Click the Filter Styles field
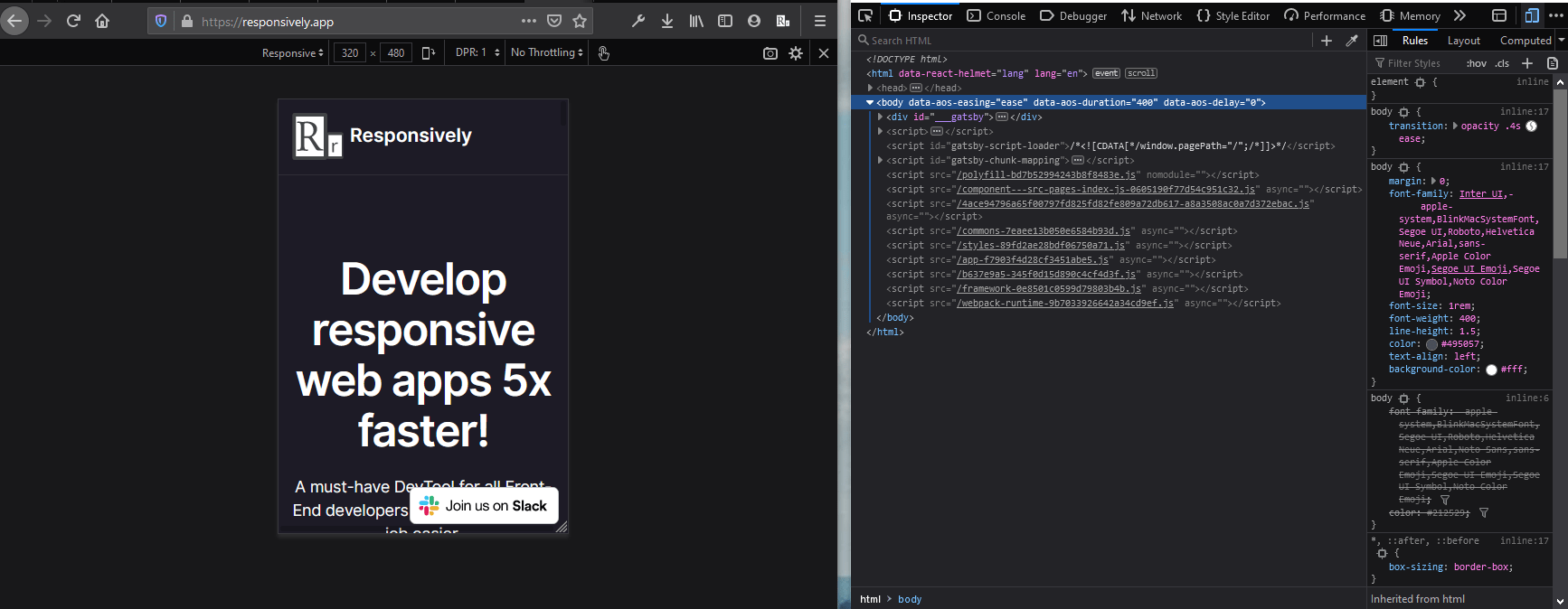The width and height of the screenshot is (1568, 609). coord(1415,63)
